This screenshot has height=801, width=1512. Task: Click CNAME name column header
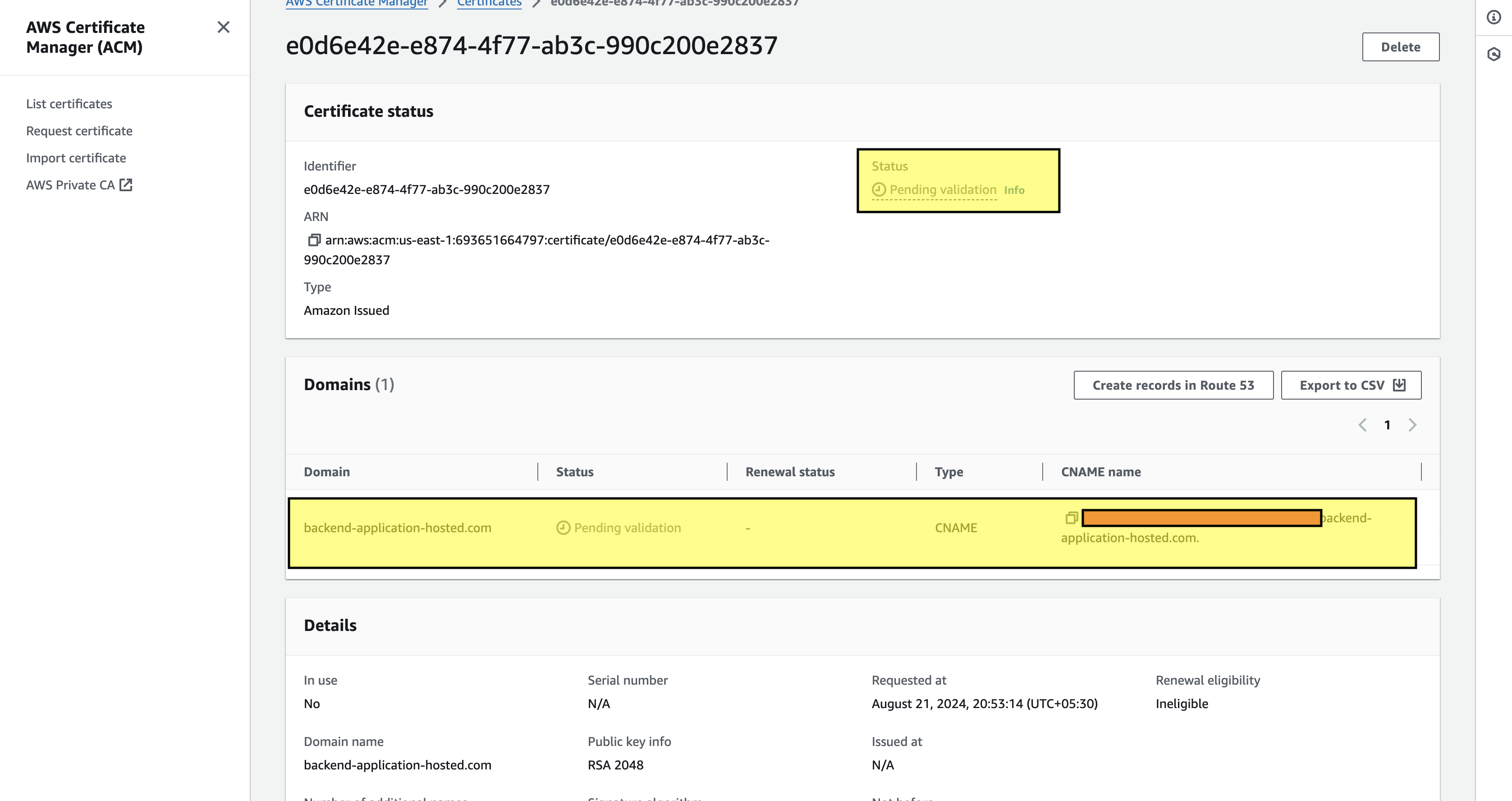1100,472
